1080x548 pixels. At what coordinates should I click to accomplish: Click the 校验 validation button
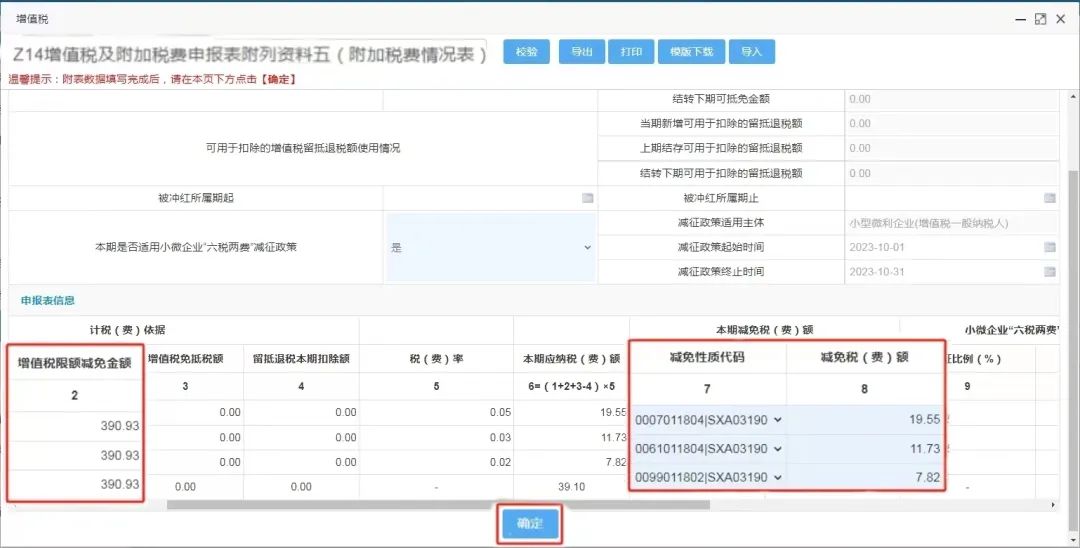click(x=526, y=52)
